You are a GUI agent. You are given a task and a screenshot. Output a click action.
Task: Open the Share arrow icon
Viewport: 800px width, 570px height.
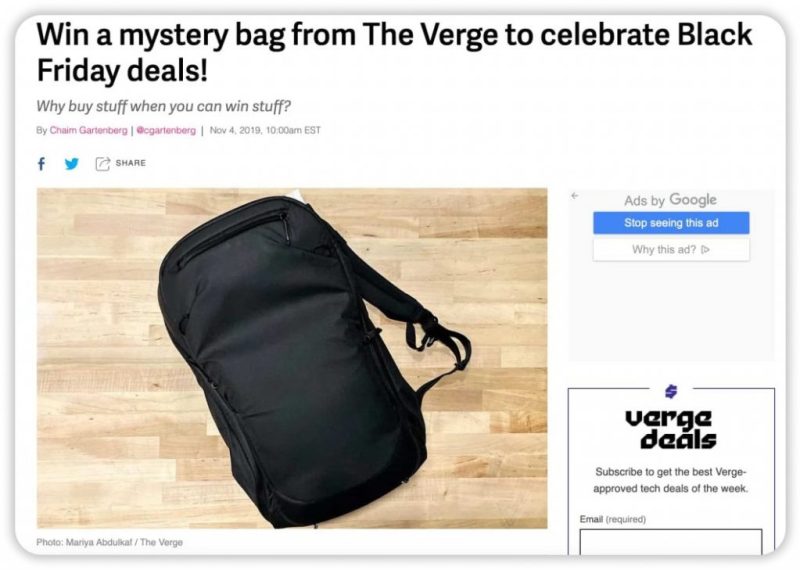pos(103,163)
